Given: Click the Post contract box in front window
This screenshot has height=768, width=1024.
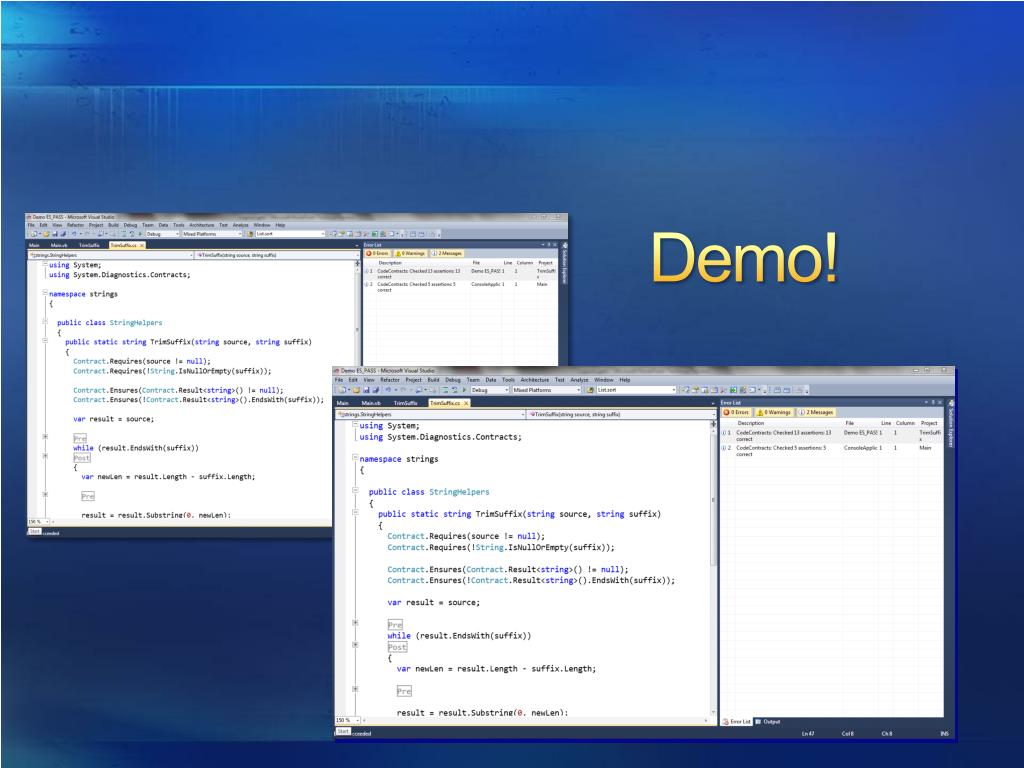Looking at the screenshot, I should pyautogui.click(x=397, y=647).
